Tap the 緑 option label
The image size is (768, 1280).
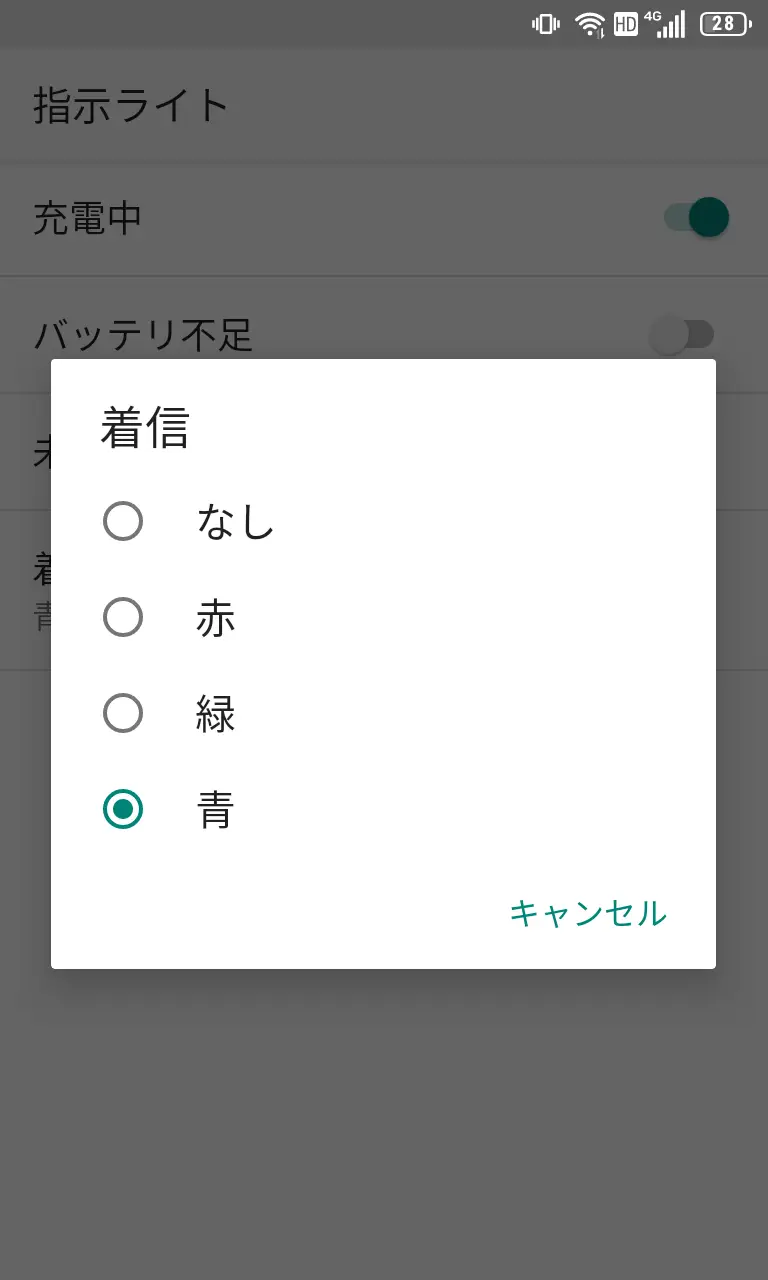coord(216,713)
